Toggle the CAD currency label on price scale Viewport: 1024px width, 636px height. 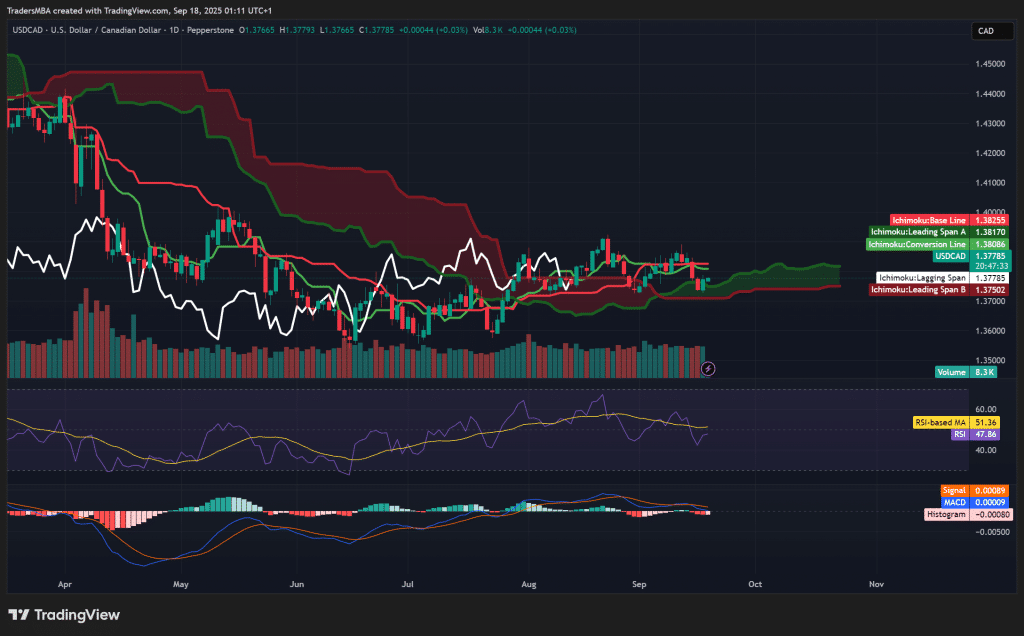point(991,31)
